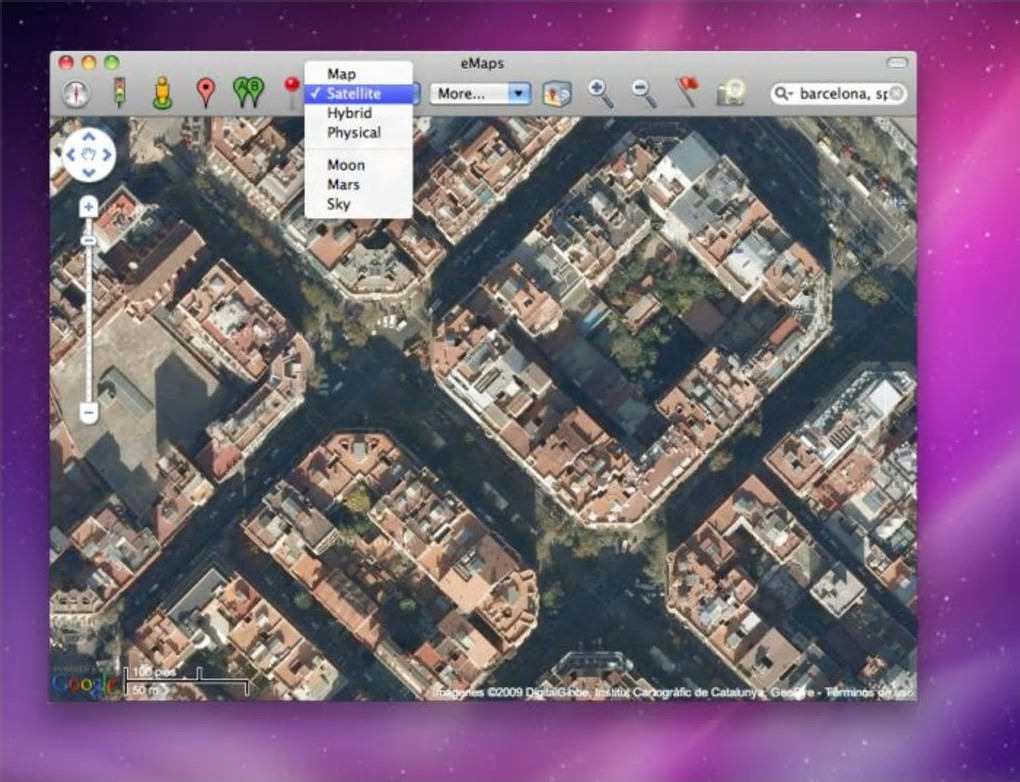Choose Mars in the map type list
Viewport: 1020px width, 782px height.
(343, 184)
